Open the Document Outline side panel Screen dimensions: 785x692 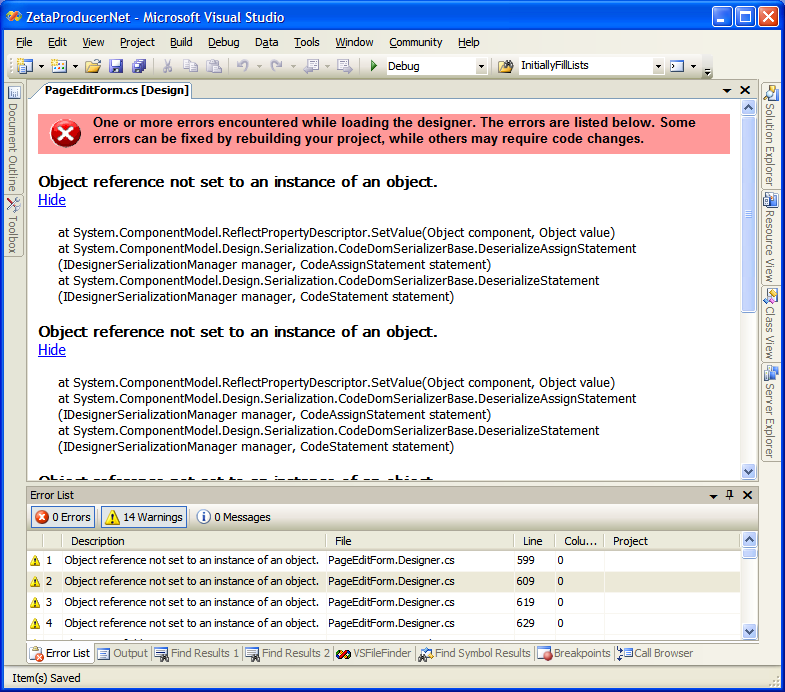(14, 139)
